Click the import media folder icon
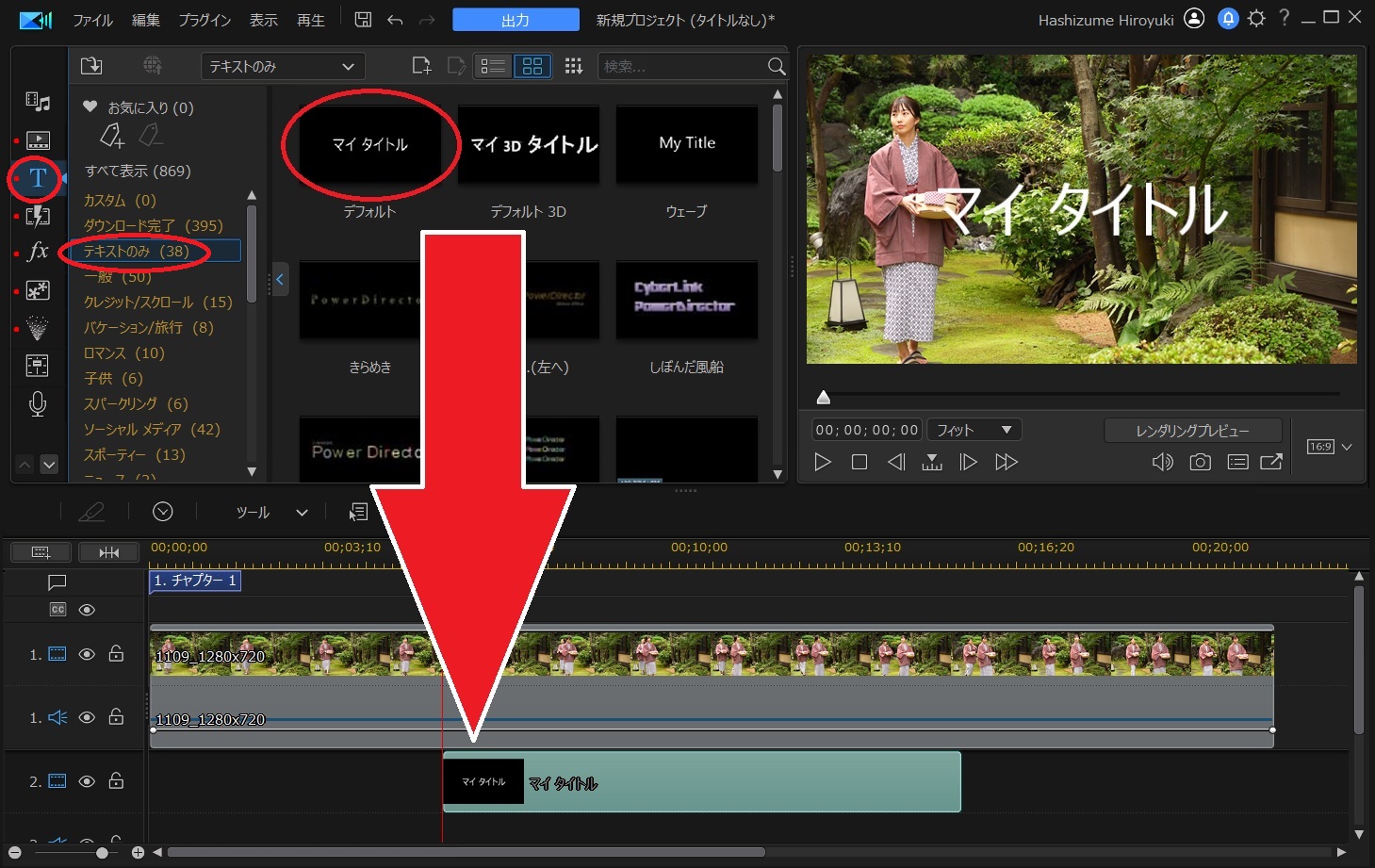 tap(91, 66)
